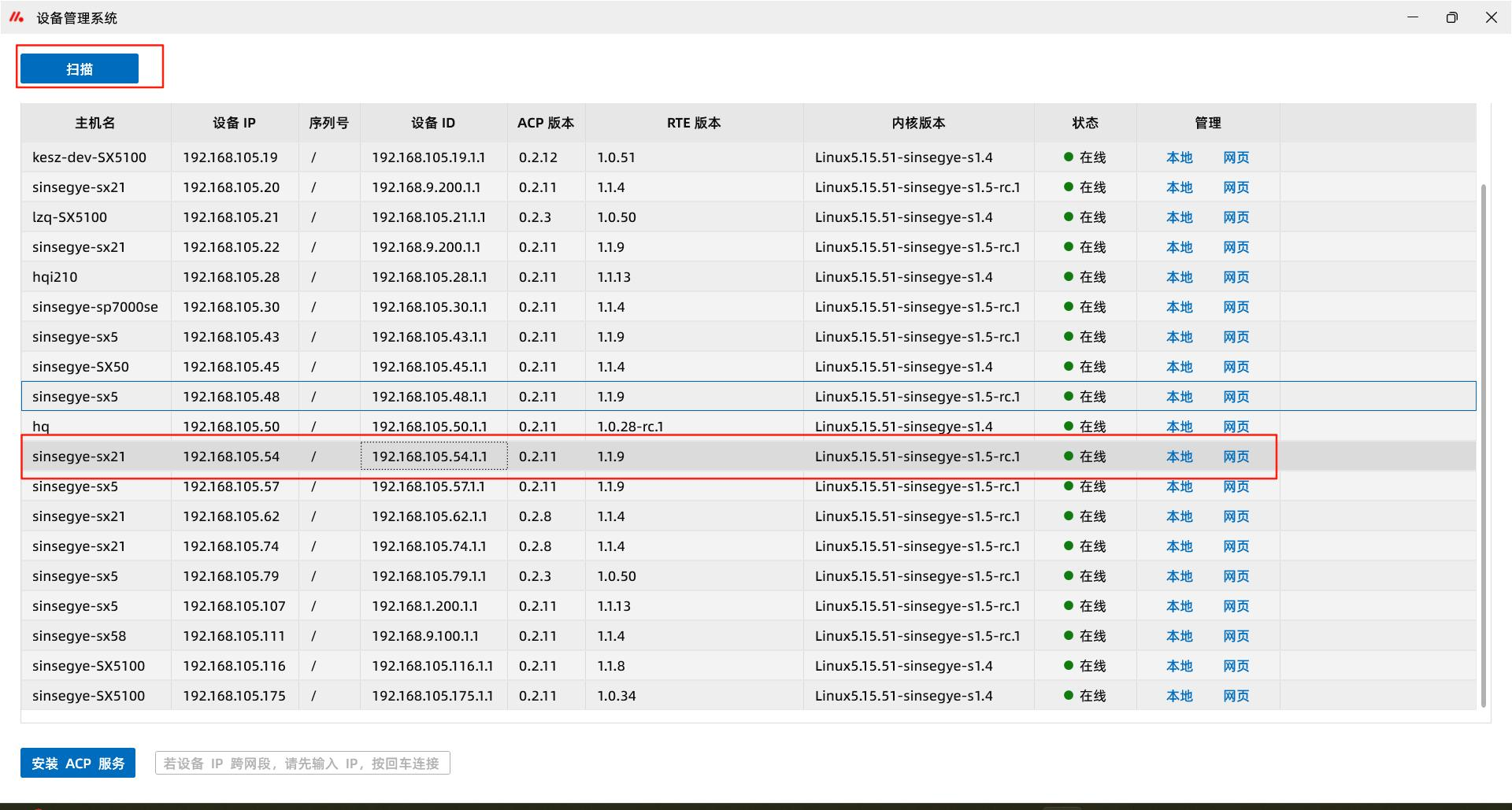Open 网页 management for 192.168.105.19

coord(1236,157)
